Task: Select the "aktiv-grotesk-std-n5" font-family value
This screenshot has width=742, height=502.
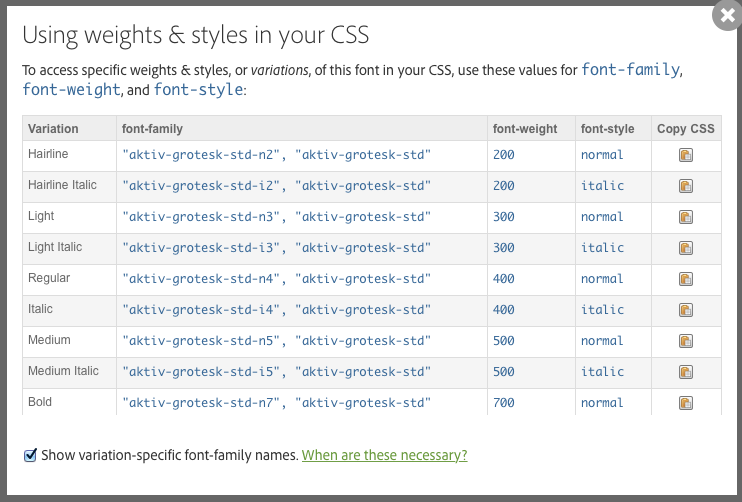Action: [201, 341]
